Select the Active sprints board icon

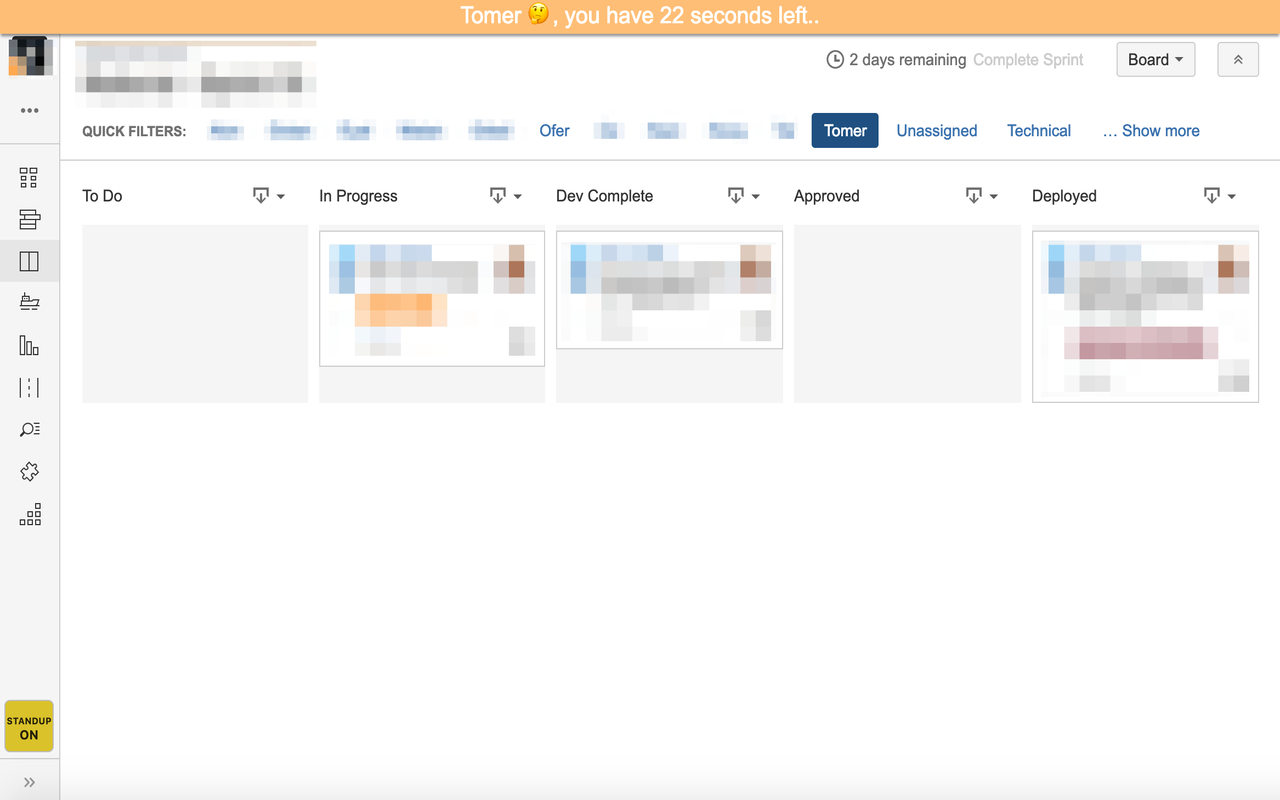pos(29,262)
